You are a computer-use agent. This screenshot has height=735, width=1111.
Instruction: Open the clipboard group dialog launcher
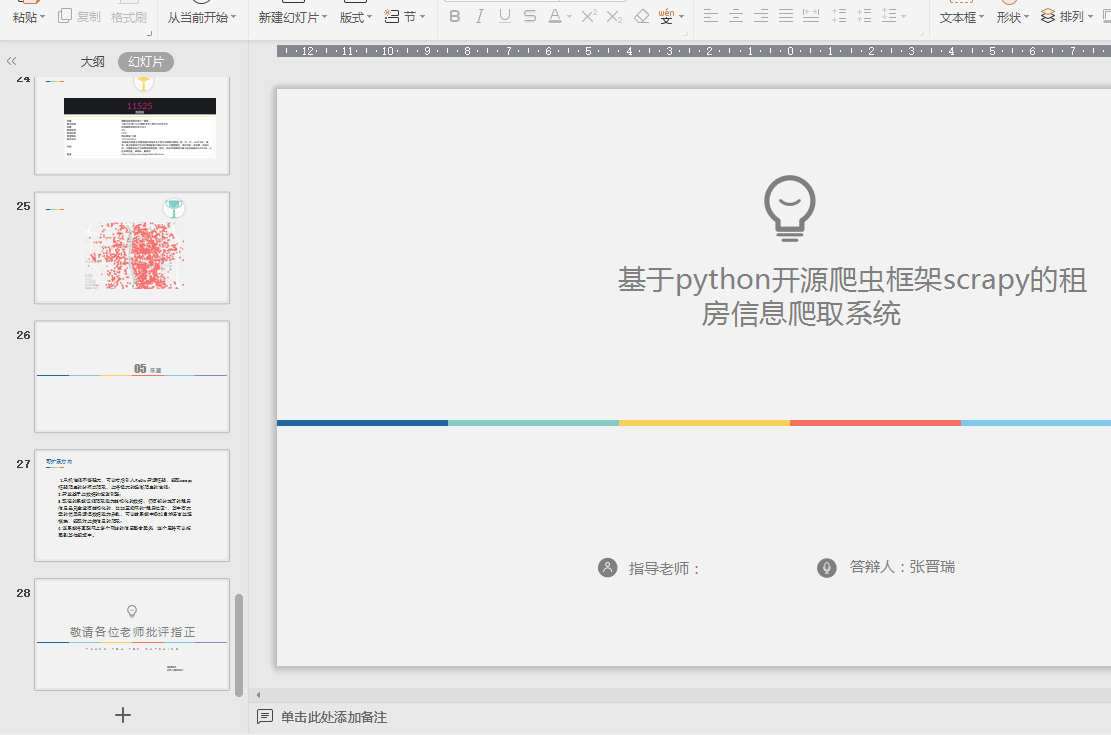tap(150, 33)
